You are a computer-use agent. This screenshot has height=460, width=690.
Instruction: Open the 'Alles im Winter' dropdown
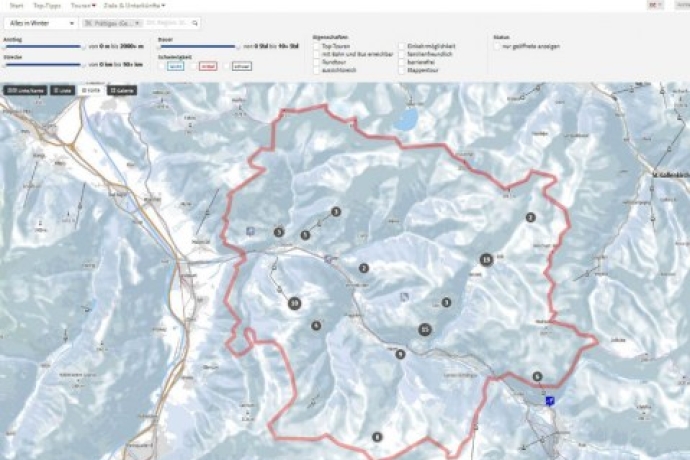[40, 22]
